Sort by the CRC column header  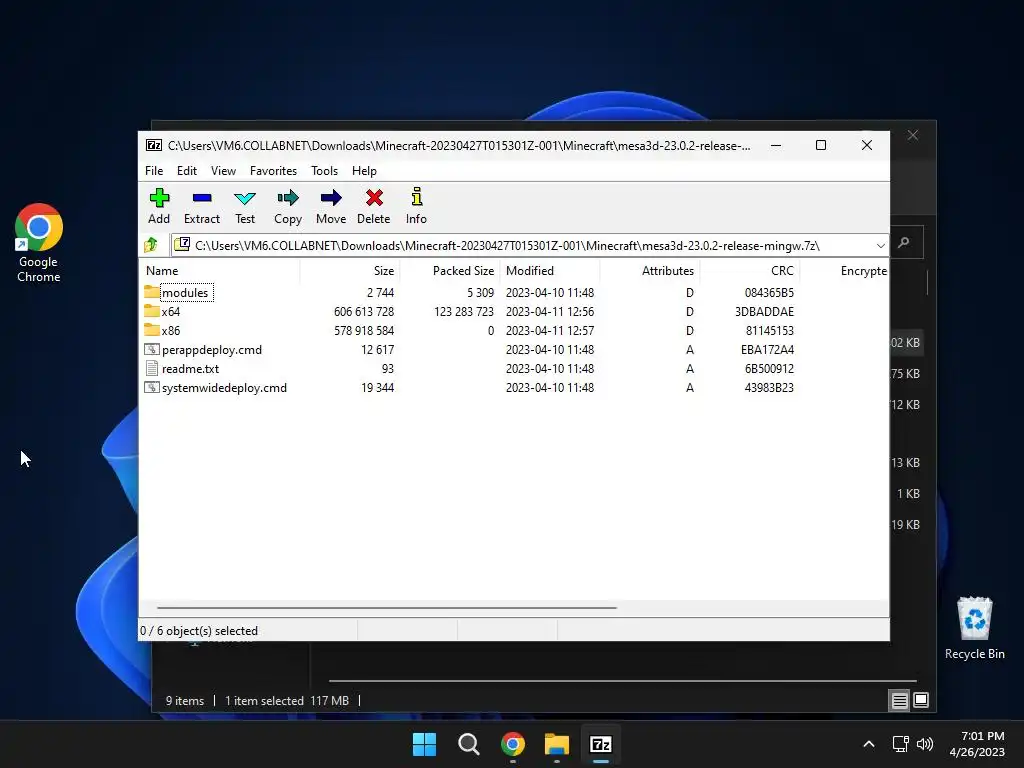click(x=750, y=270)
